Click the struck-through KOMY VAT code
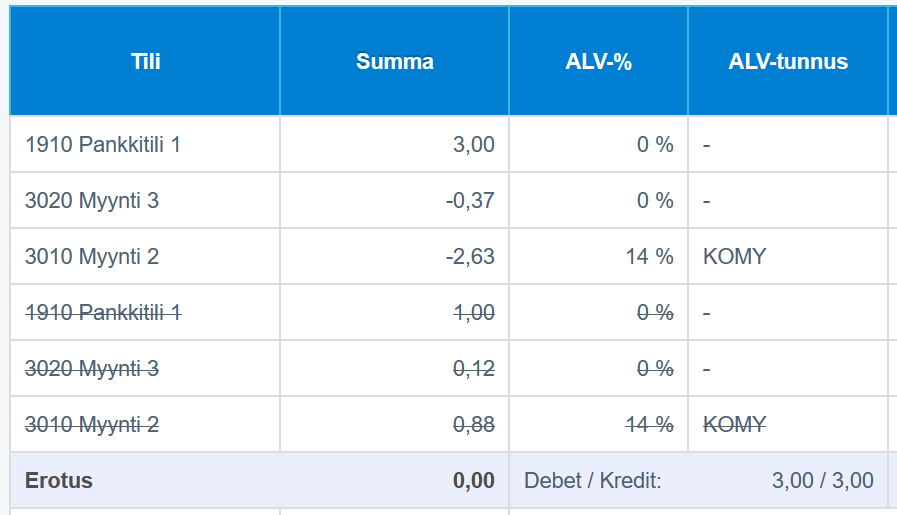This screenshot has height=515, width=897. [x=734, y=425]
